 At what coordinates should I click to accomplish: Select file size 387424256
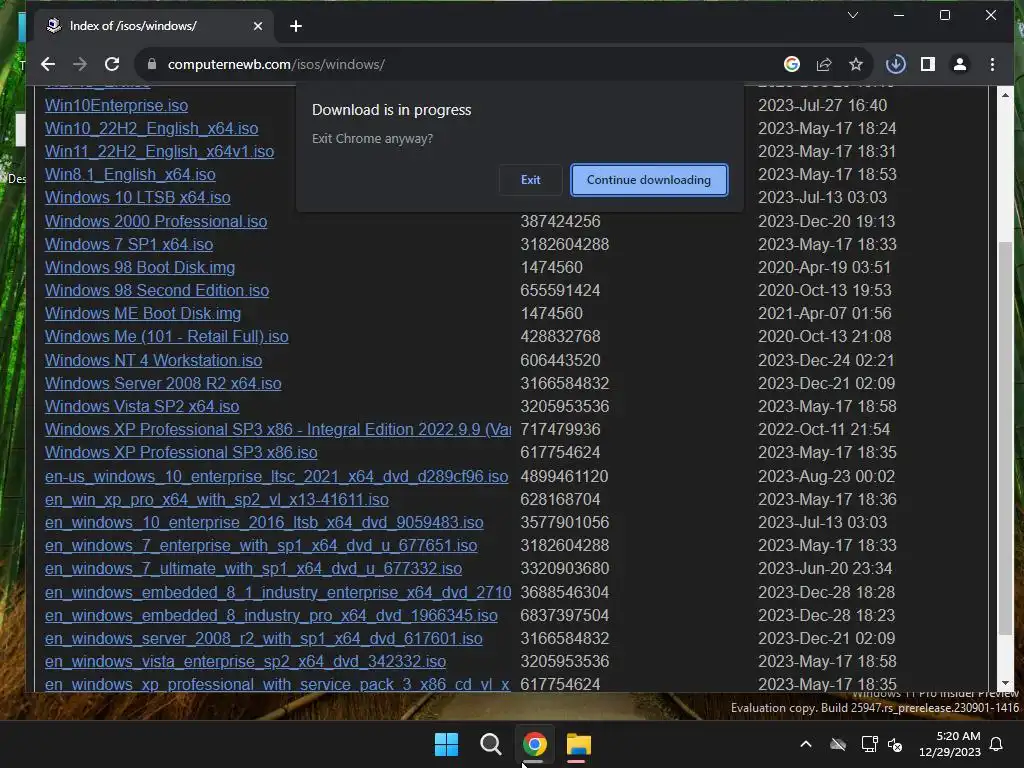[x=560, y=221]
